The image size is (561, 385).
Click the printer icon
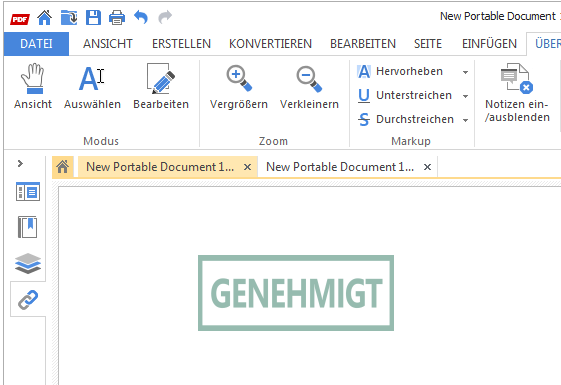tap(117, 17)
